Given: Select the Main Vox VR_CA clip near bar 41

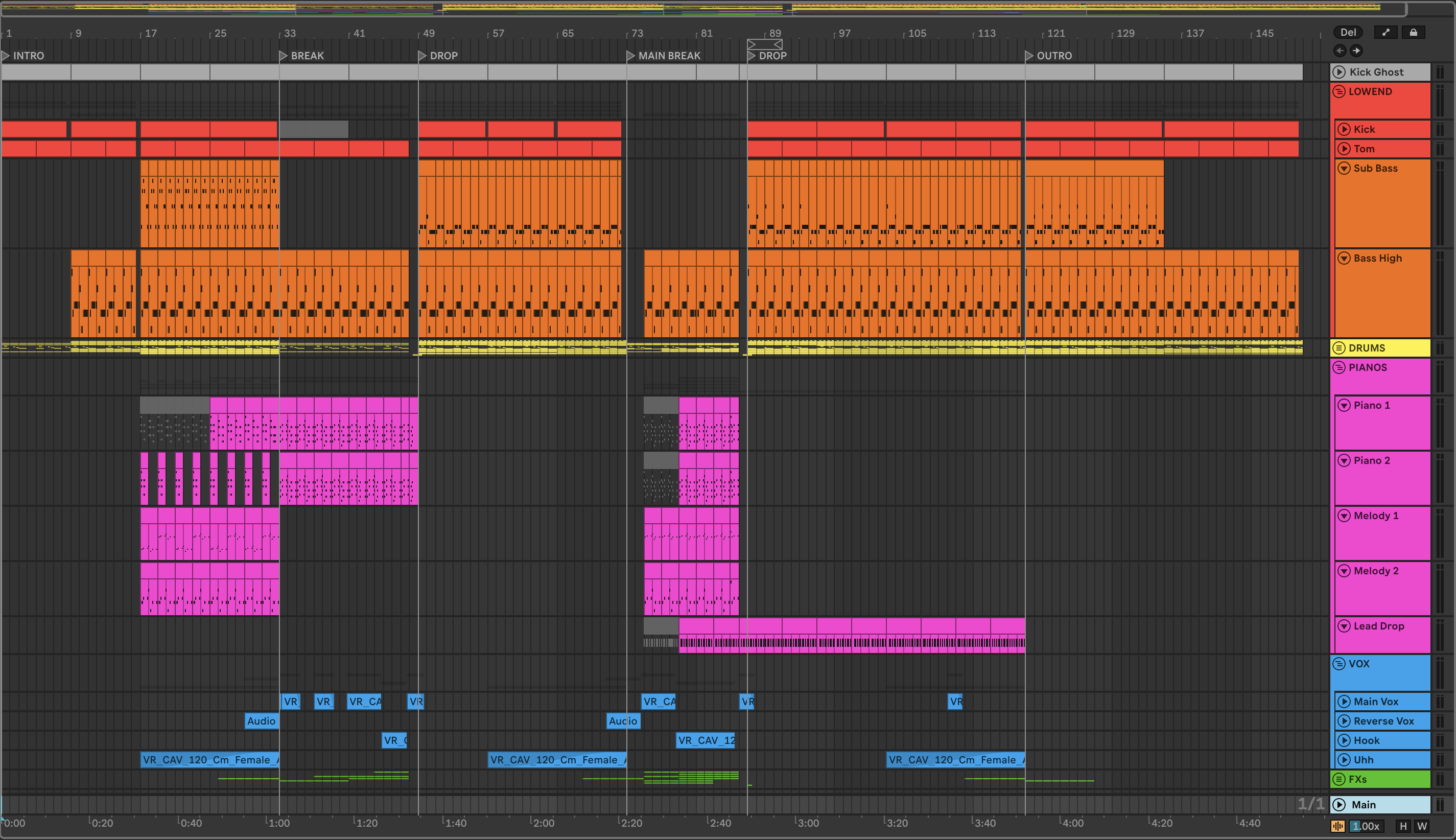Looking at the screenshot, I should (365, 702).
